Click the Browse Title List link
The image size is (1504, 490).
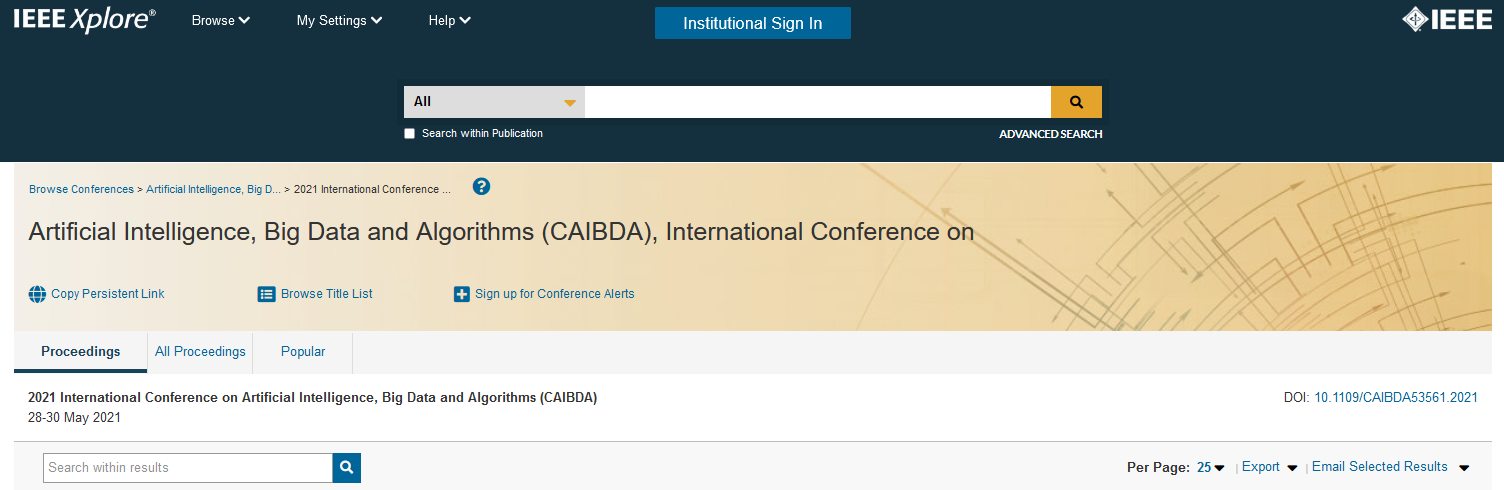click(x=327, y=294)
